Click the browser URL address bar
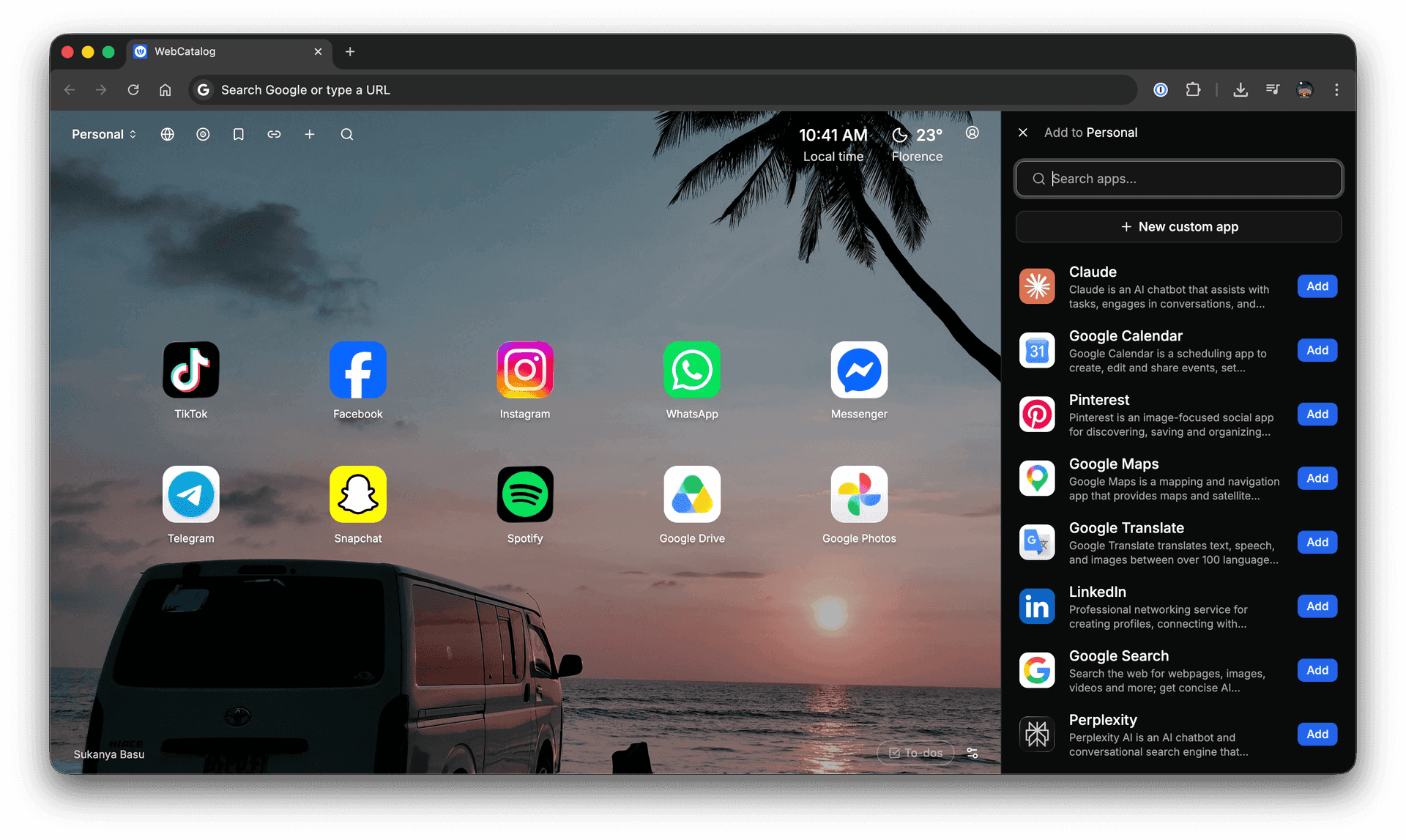1406x840 pixels. [x=663, y=89]
